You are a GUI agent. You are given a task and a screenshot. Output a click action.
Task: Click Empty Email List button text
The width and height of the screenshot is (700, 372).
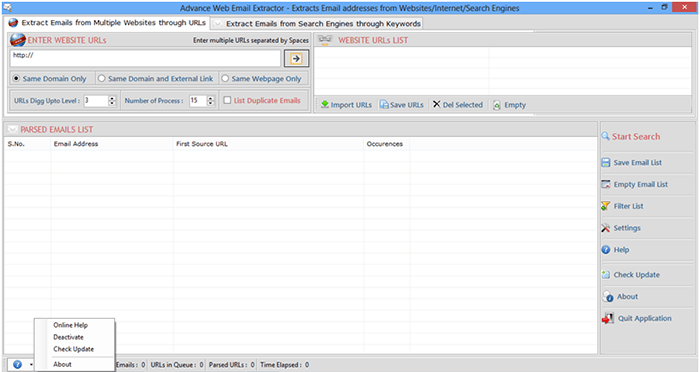click(x=641, y=184)
